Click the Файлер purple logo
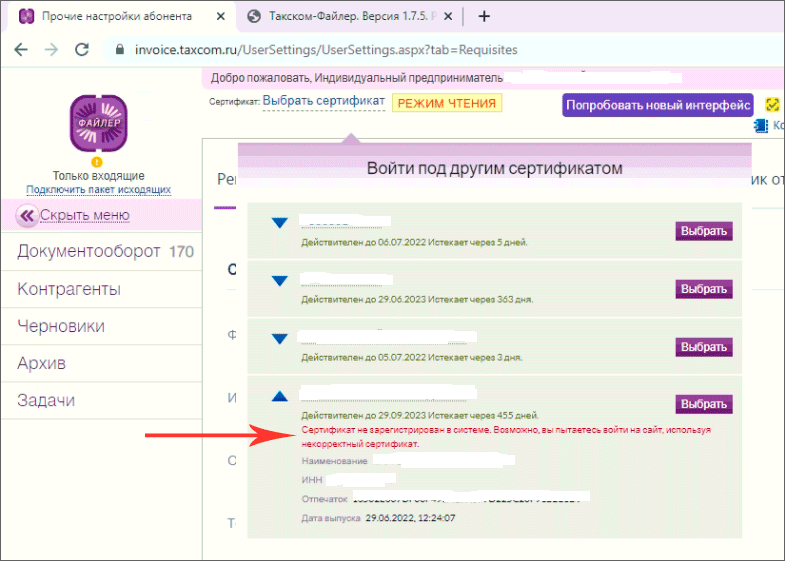Image resolution: width=785 pixels, height=561 pixels. (98, 123)
